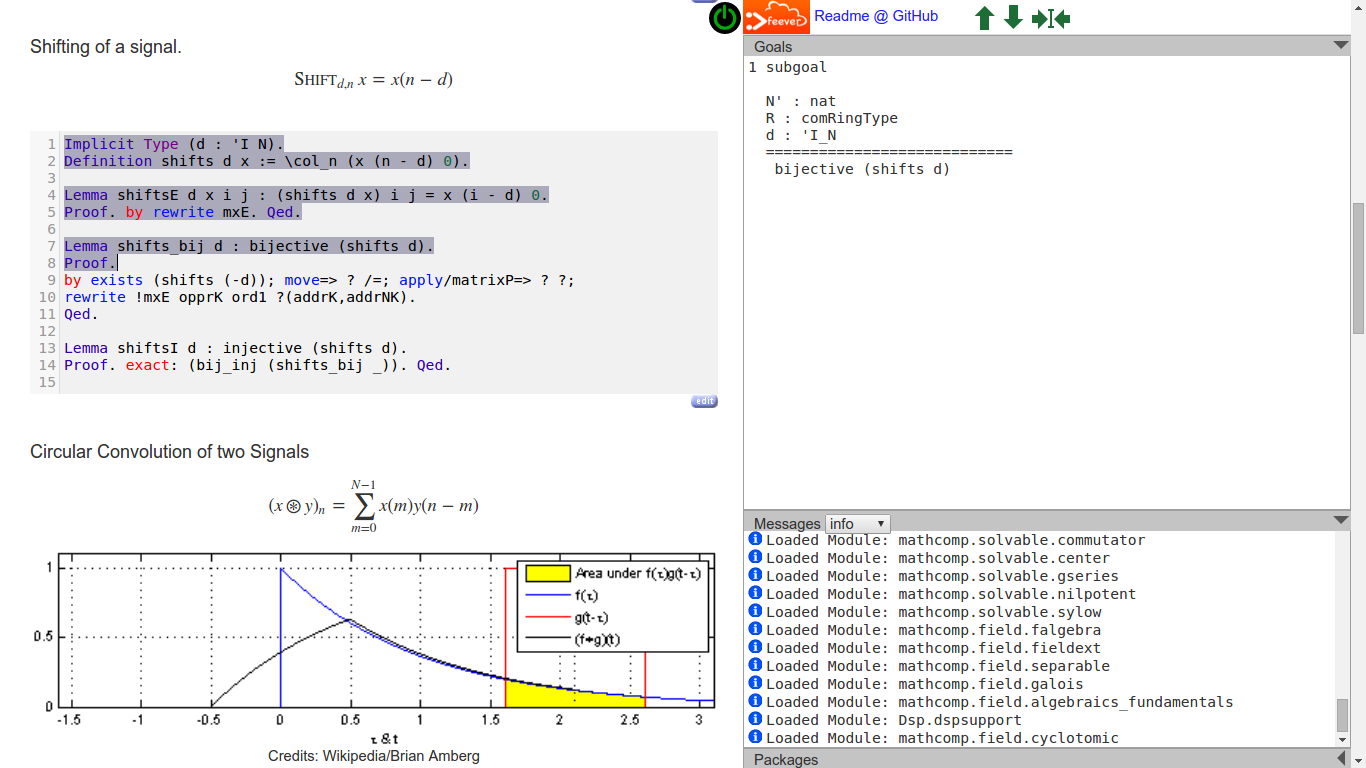Click the page vertical scrollbar thumb
The width and height of the screenshot is (1366, 768).
click(x=1358, y=268)
